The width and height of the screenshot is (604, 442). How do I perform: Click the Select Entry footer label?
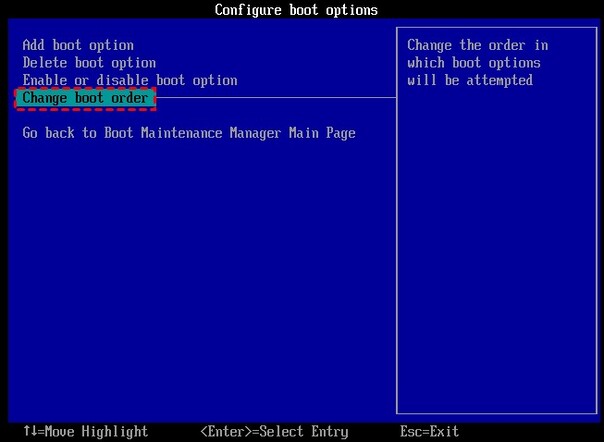303,432
